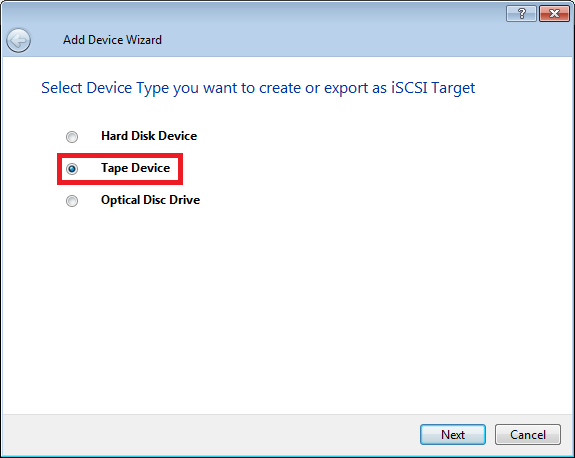The height and width of the screenshot is (458, 575).
Task: Choose the Tape Device radio button
Action: [x=72, y=169]
